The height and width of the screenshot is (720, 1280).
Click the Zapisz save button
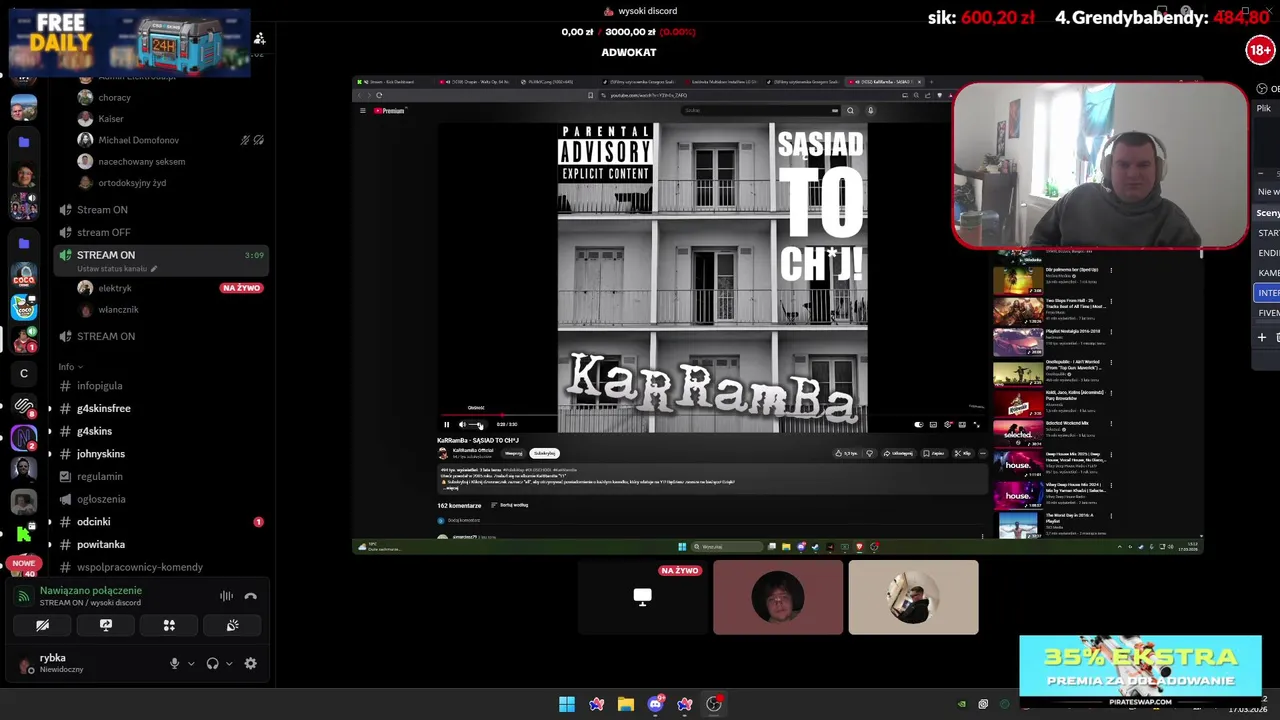934,453
